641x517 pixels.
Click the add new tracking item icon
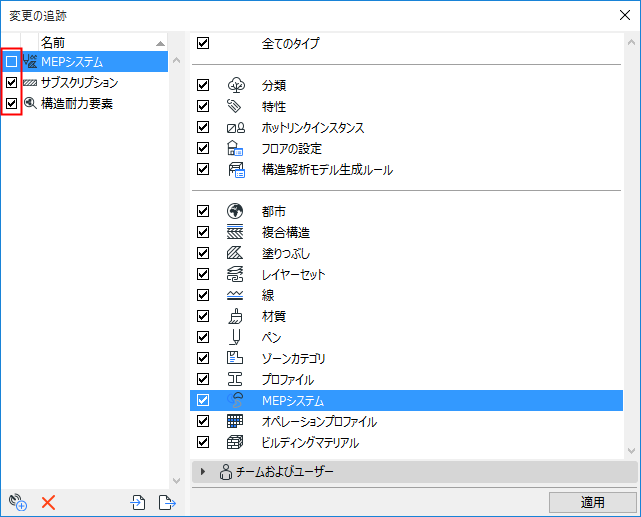click(18, 502)
